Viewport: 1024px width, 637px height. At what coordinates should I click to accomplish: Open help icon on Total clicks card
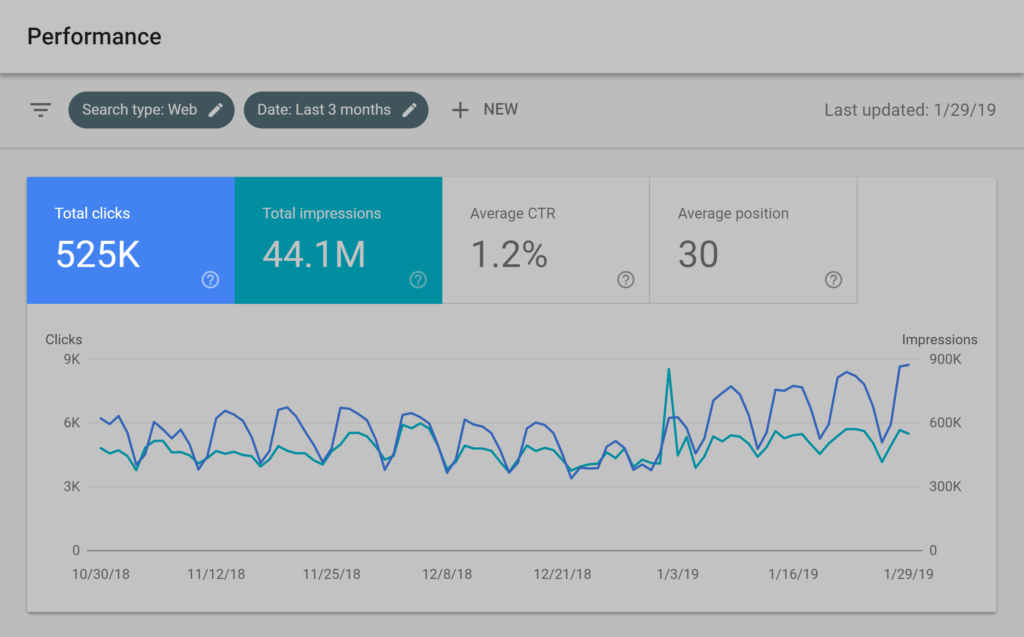pos(210,280)
